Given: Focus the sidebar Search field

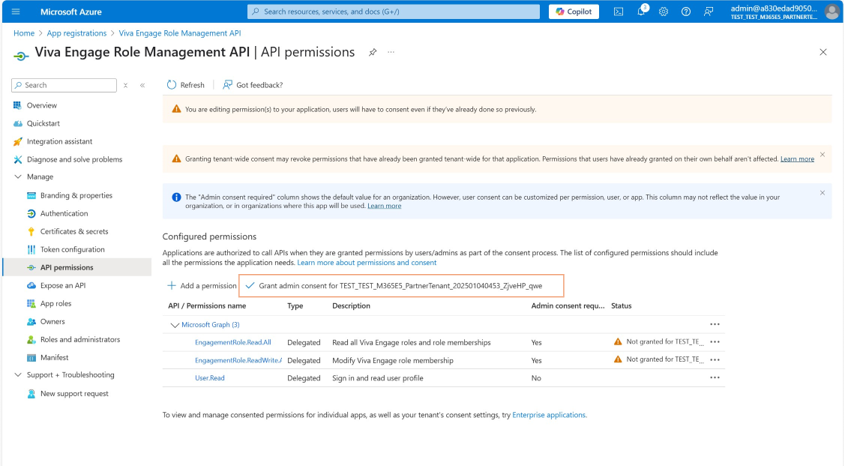Looking at the screenshot, I should [64, 85].
